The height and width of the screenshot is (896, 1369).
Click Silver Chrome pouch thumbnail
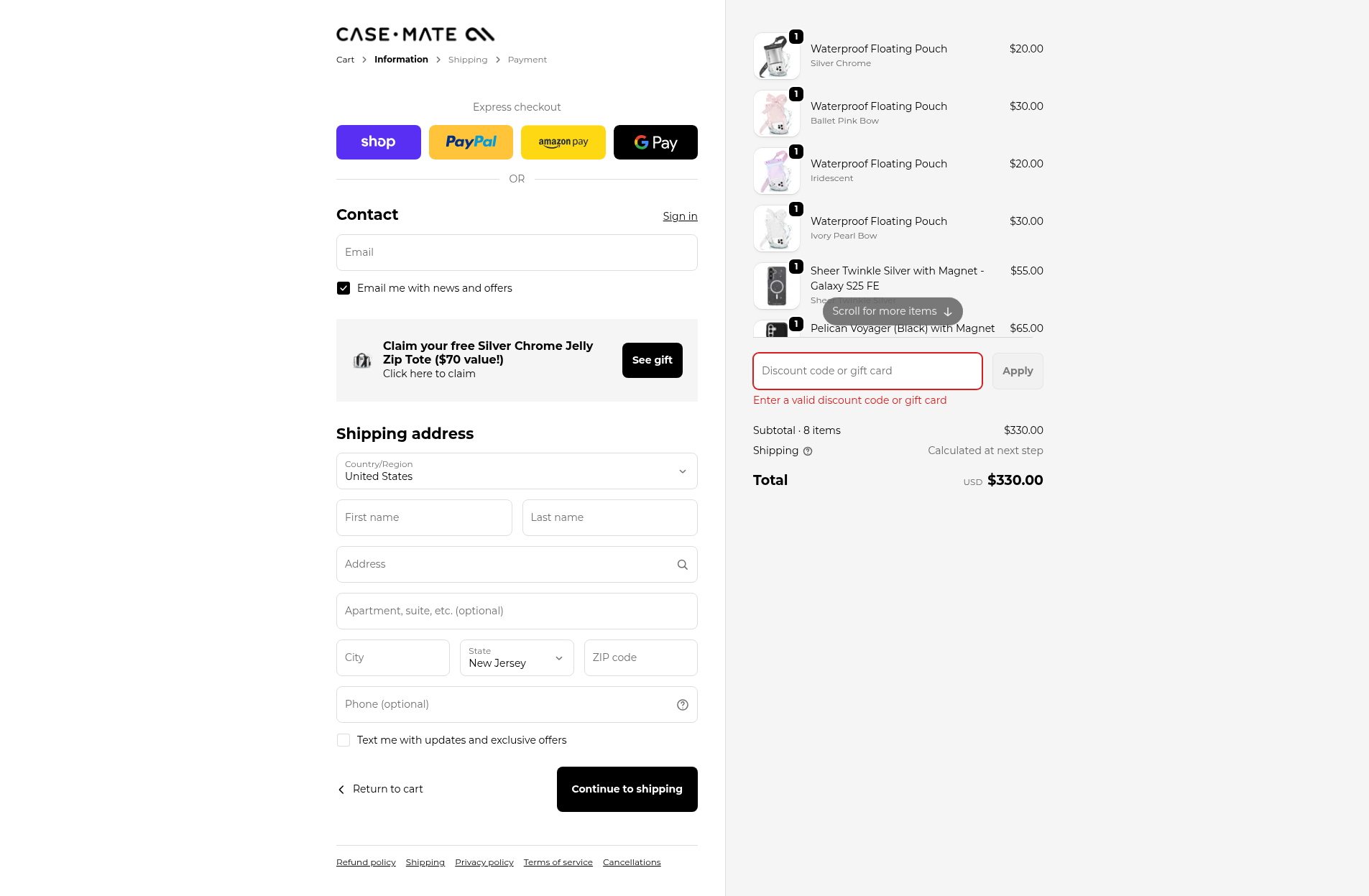776,56
